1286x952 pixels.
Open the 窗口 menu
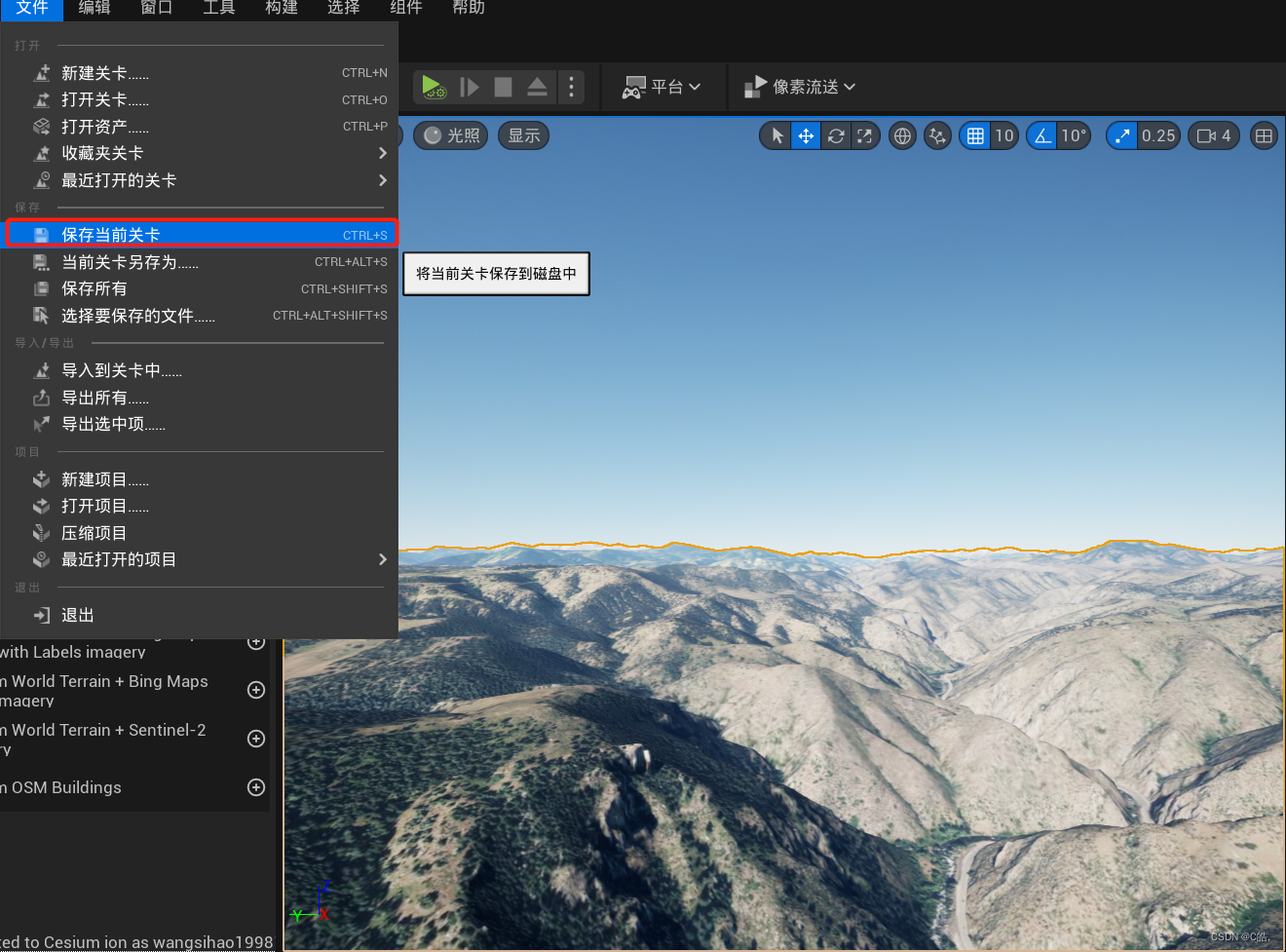coord(157,8)
